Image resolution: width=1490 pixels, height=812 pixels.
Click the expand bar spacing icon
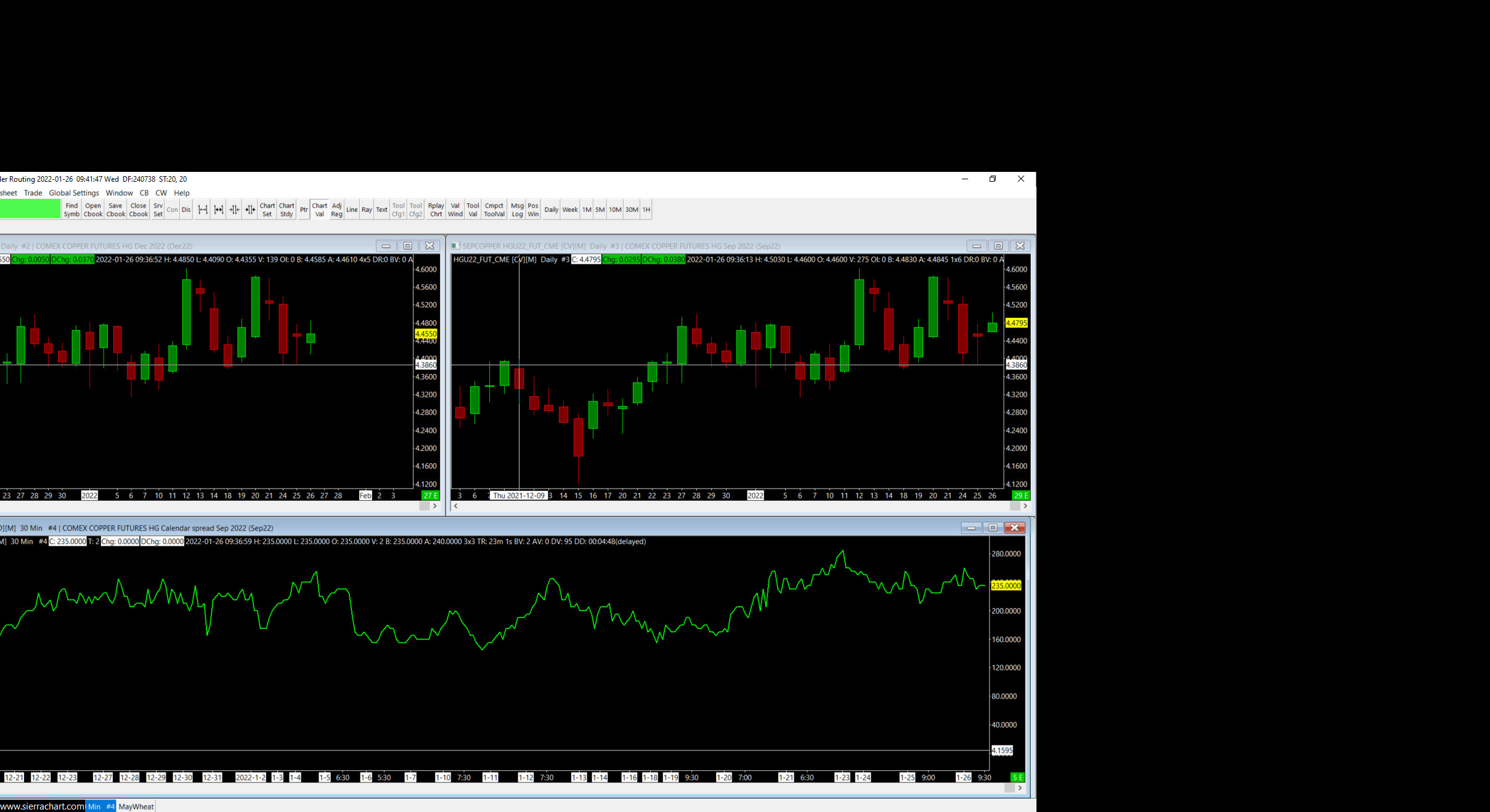(x=203, y=210)
